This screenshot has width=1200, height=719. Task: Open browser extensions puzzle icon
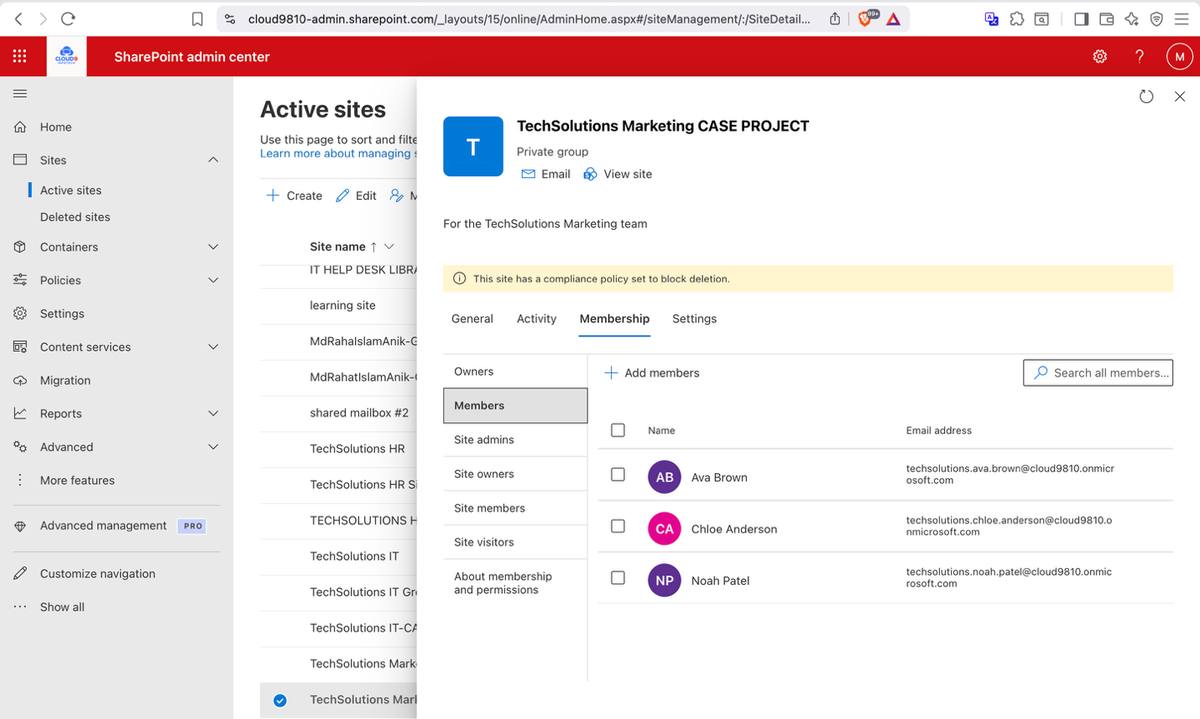pos(1016,18)
